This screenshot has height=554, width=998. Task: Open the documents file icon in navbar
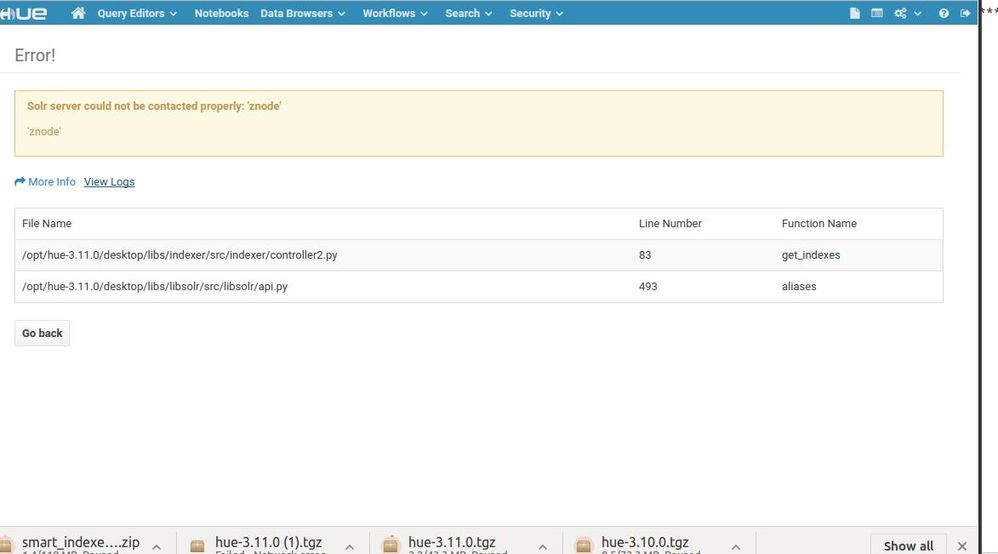coord(855,13)
